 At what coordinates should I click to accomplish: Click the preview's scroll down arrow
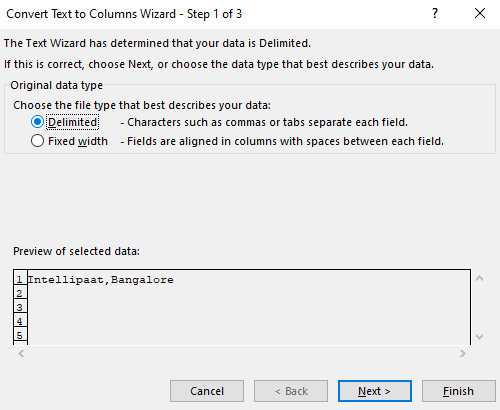(x=479, y=337)
